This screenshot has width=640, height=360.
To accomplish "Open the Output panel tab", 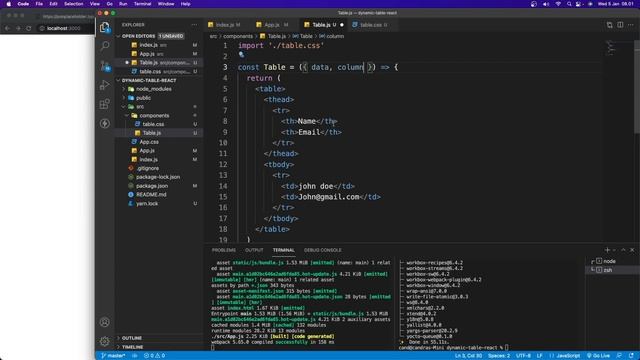I will pos(254,250).
